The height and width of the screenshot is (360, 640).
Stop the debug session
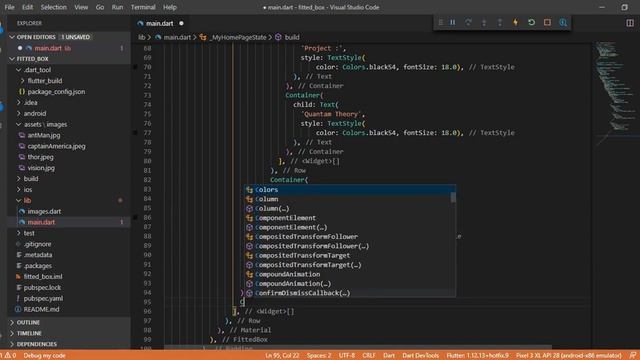(547, 22)
